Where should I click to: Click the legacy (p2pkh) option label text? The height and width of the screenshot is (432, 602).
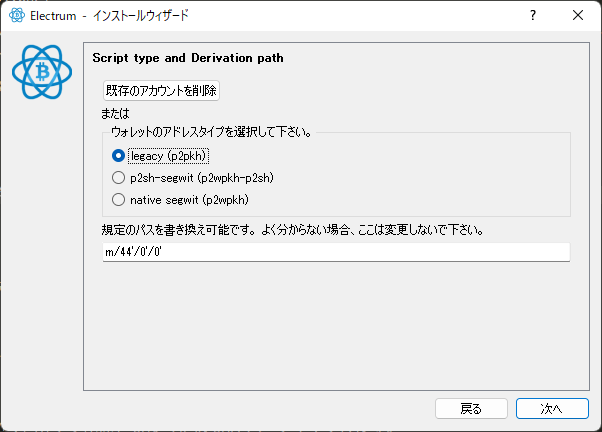tap(168, 156)
